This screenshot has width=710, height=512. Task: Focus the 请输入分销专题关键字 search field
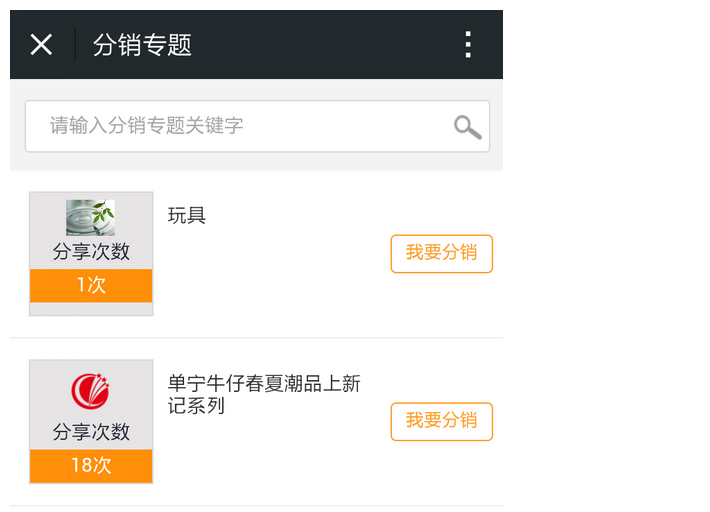pos(240,126)
